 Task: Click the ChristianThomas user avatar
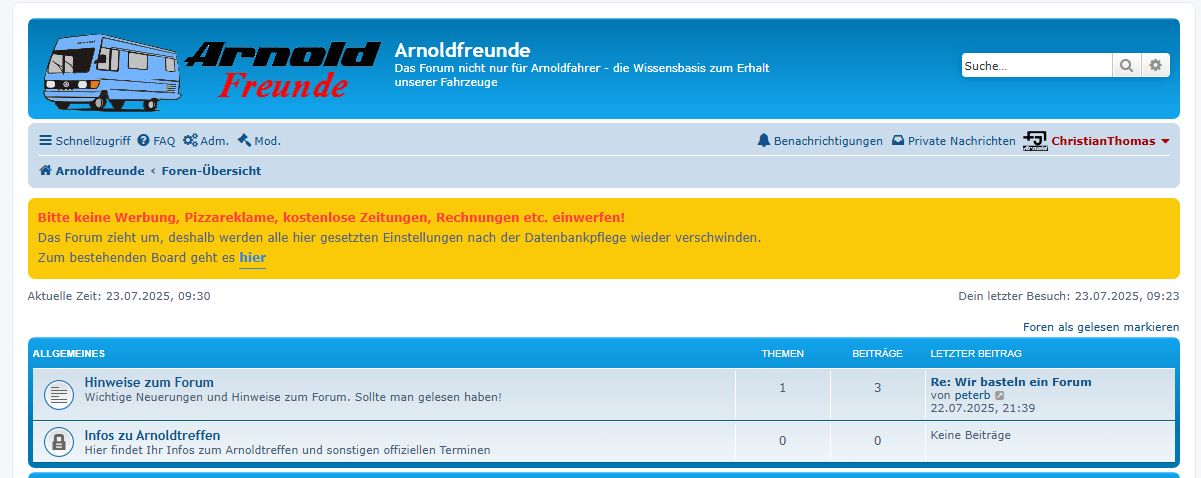[x=1035, y=141]
